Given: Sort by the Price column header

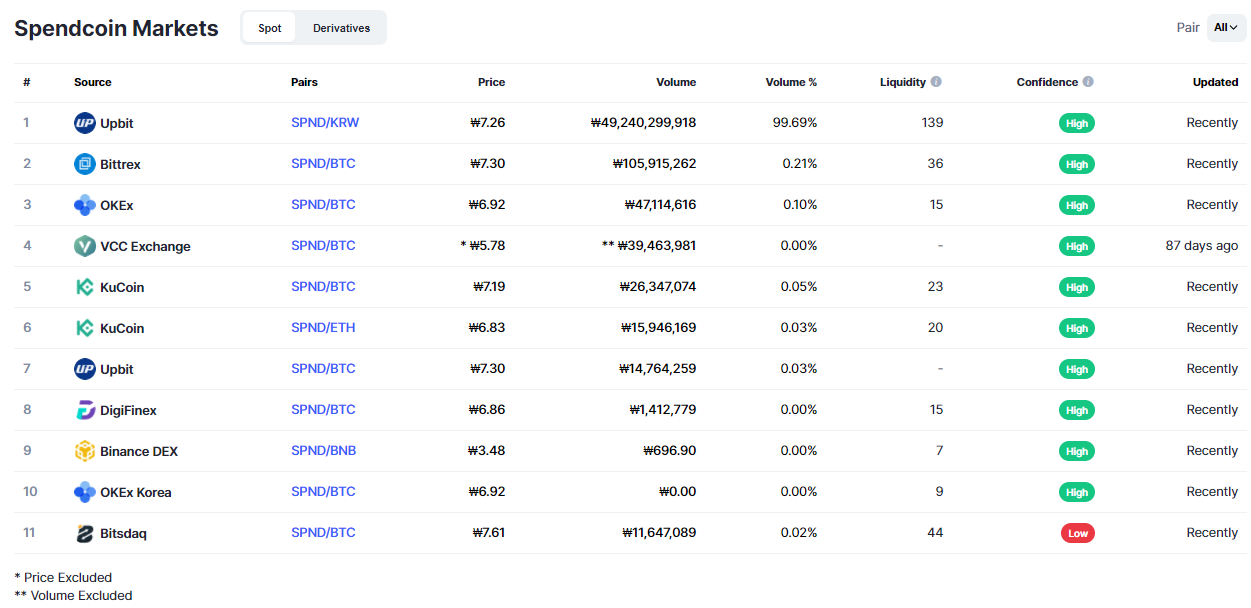Looking at the screenshot, I should 491,82.
